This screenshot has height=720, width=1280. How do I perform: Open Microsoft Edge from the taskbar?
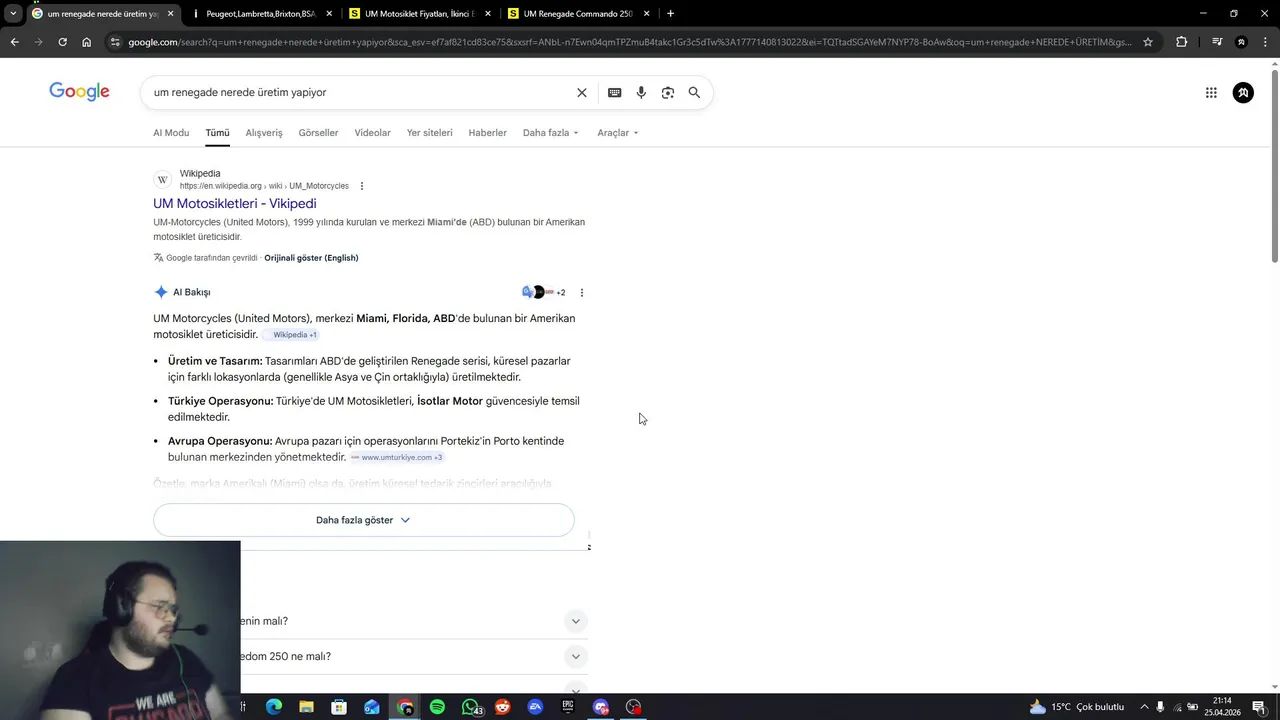click(274, 707)
